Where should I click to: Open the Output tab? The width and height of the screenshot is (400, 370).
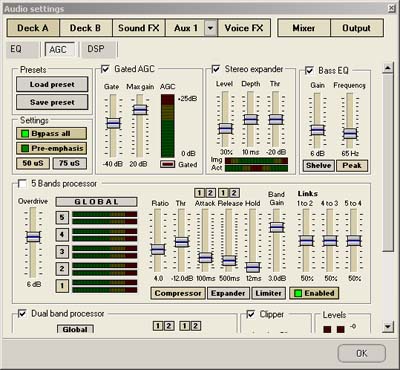(x=357, y=28)
